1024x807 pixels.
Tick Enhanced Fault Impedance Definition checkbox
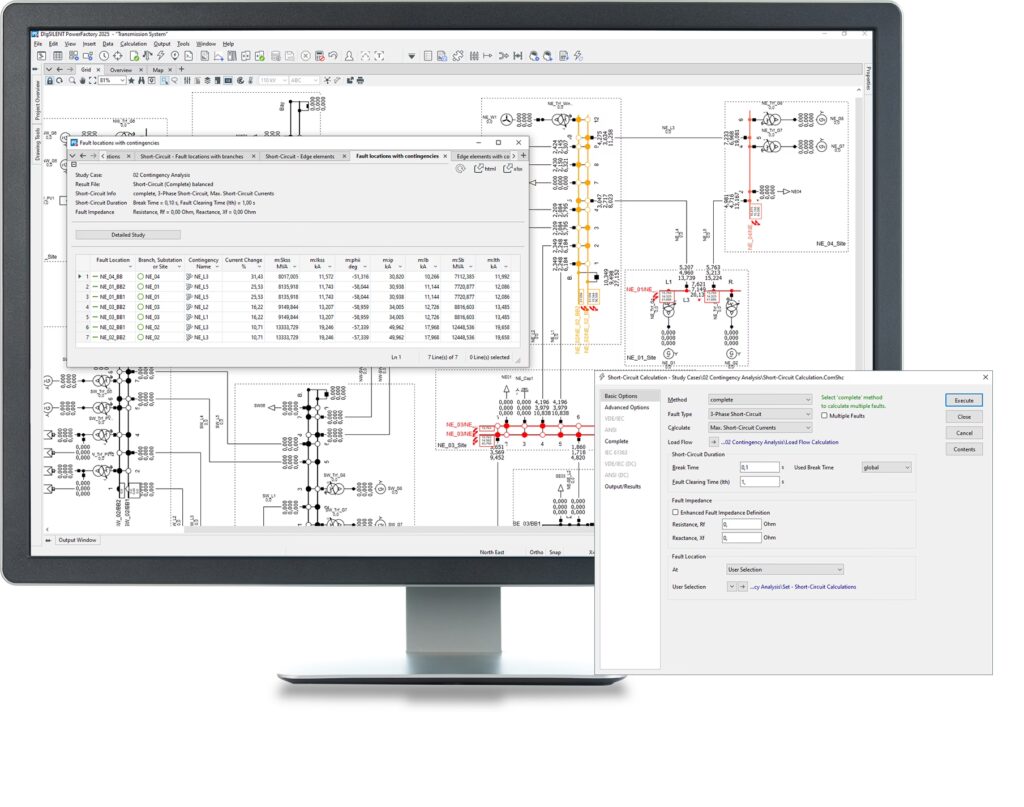pyautogui.click(x=676, y=512)
